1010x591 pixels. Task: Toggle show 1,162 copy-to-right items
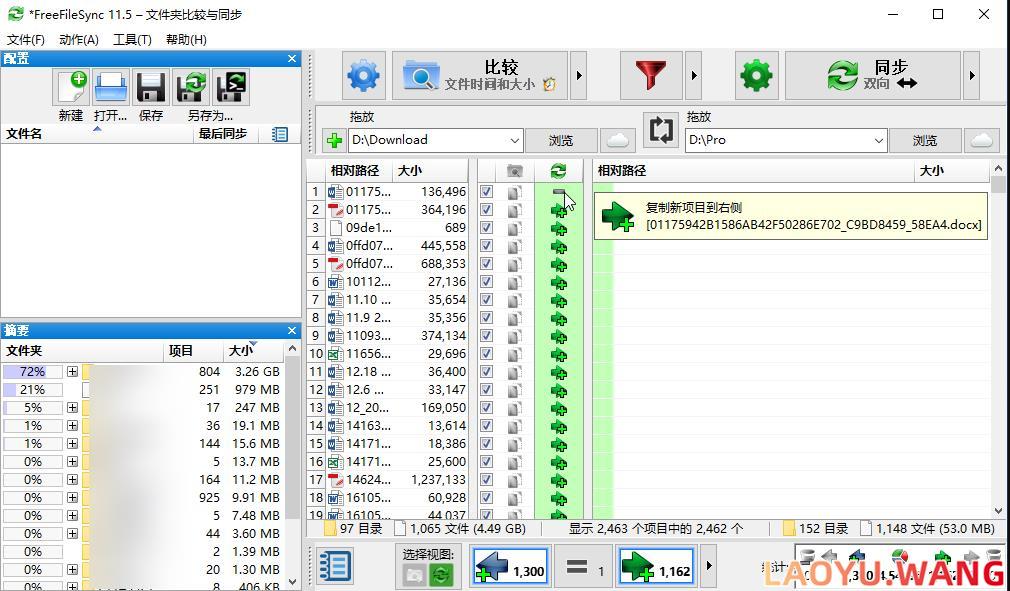(655, 568)
